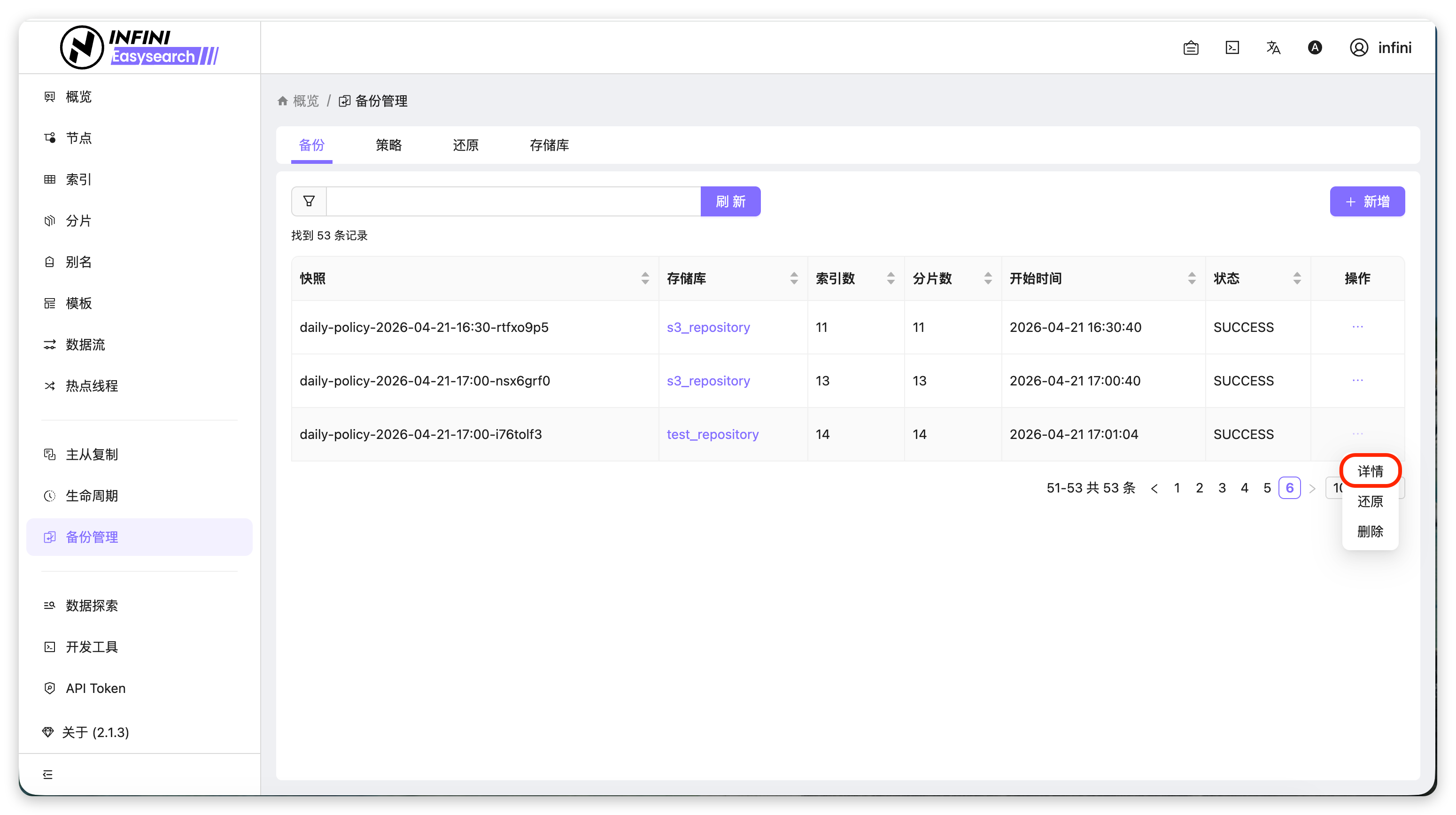
Task: Click the clipboard icon in header
Action: (1191, 48)
